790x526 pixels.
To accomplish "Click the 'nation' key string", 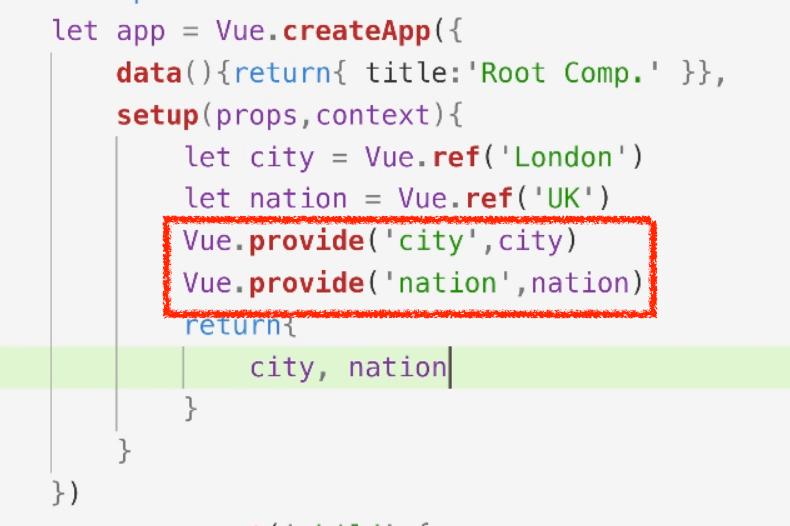I will (447, 283).
